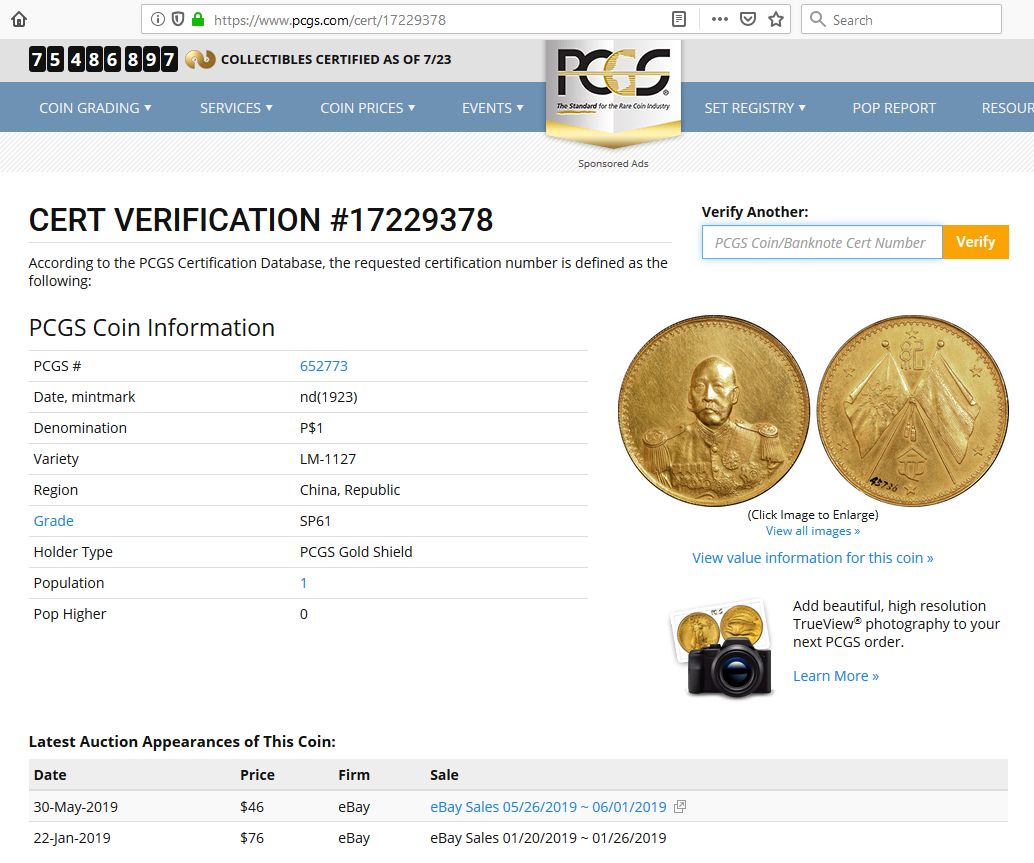Open the Pop Report menu item
This screenshot has width=1034, height=863.
click(x=894, y=108)
